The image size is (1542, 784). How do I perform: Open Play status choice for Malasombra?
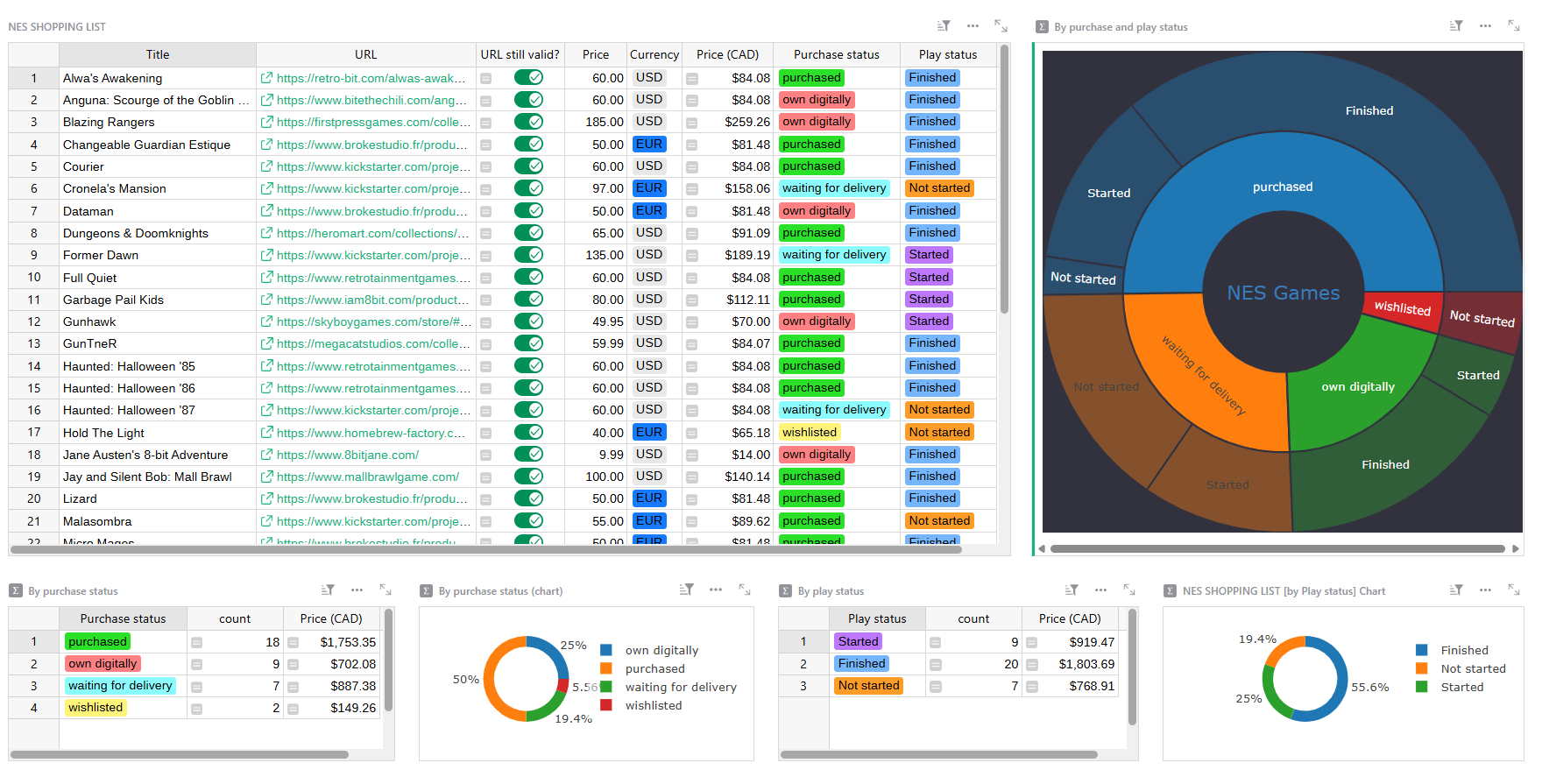pyautogui.click(x=939, y=521)
